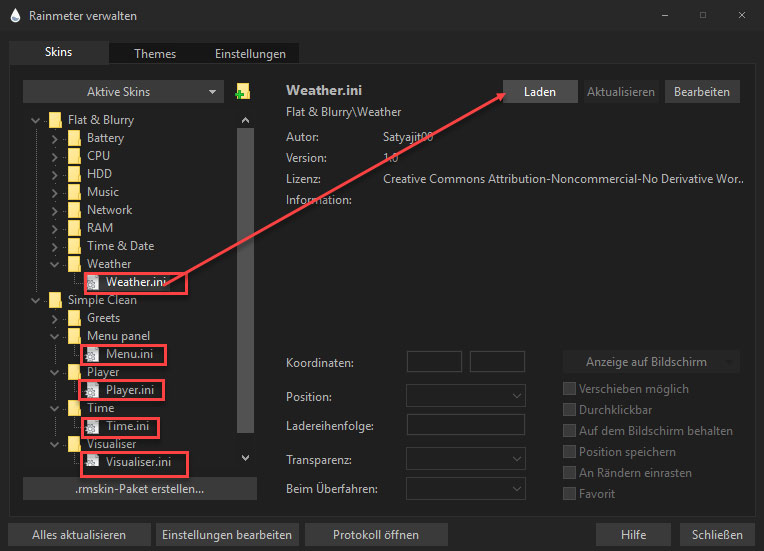Click the Player.ini file icon

(x=92, y=391)
